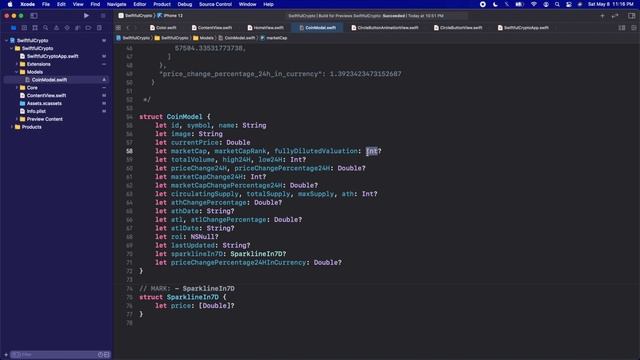
Task: Toggle the inspectors panel on the right
Action: (631, 16)
